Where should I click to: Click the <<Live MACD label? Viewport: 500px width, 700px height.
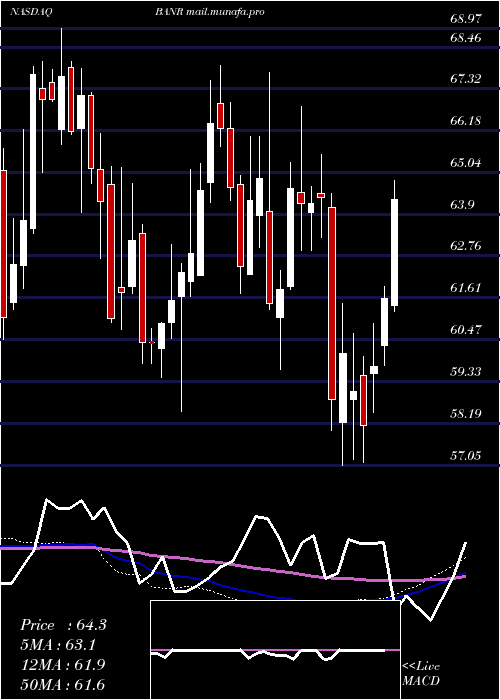(421, 674)
